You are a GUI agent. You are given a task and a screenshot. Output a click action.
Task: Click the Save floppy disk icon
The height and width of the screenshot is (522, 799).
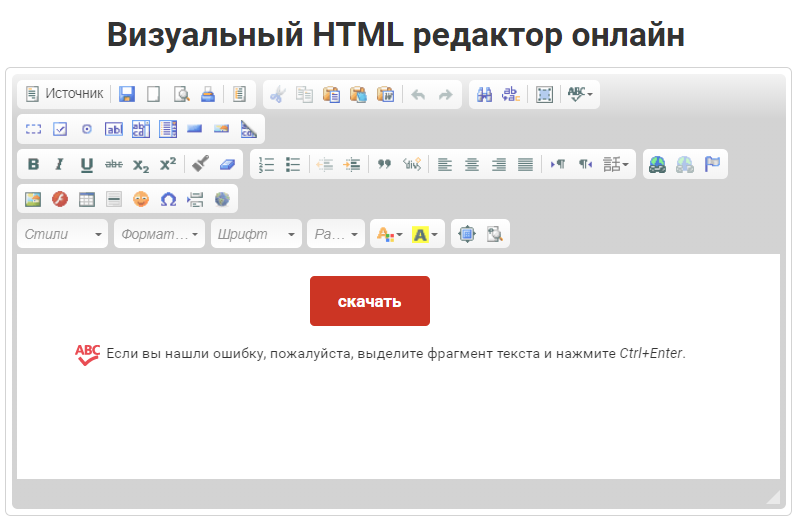(x=127, y=94)
